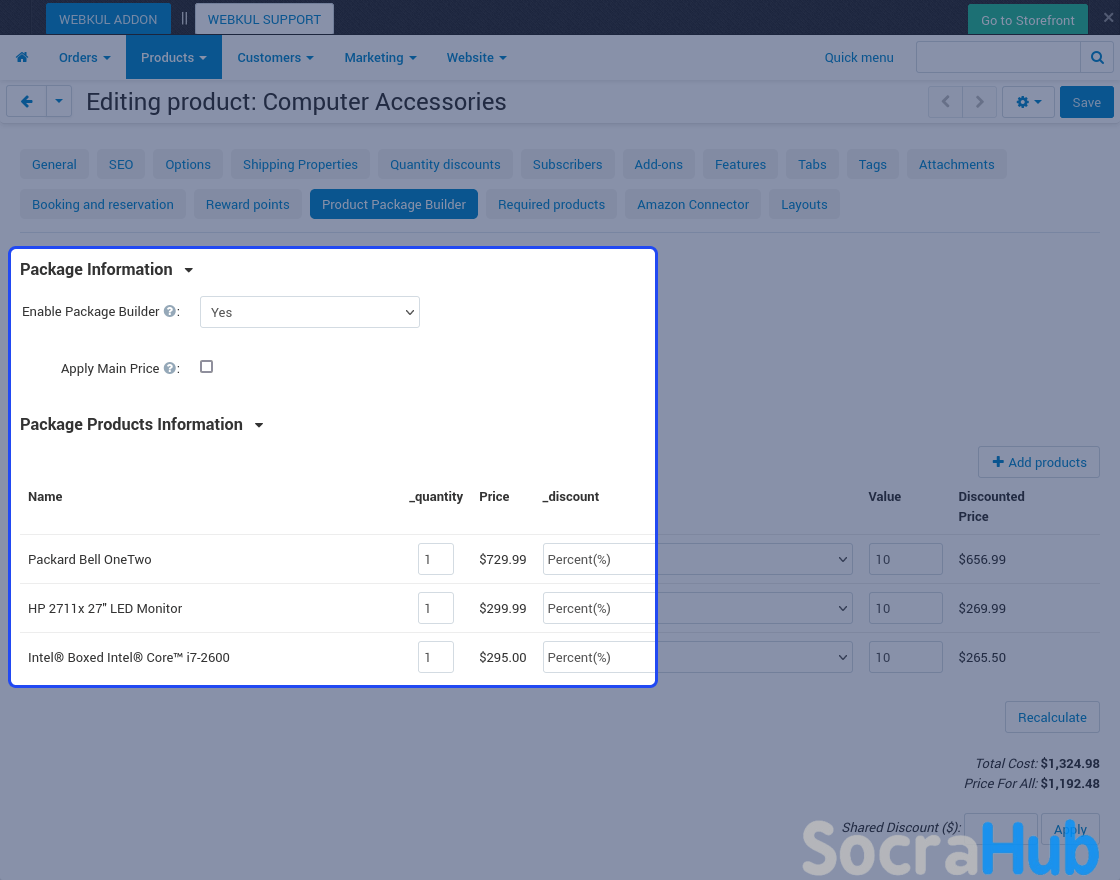
Task: Open the Amazon Connector tab
Action: click(x=693, y=204)
